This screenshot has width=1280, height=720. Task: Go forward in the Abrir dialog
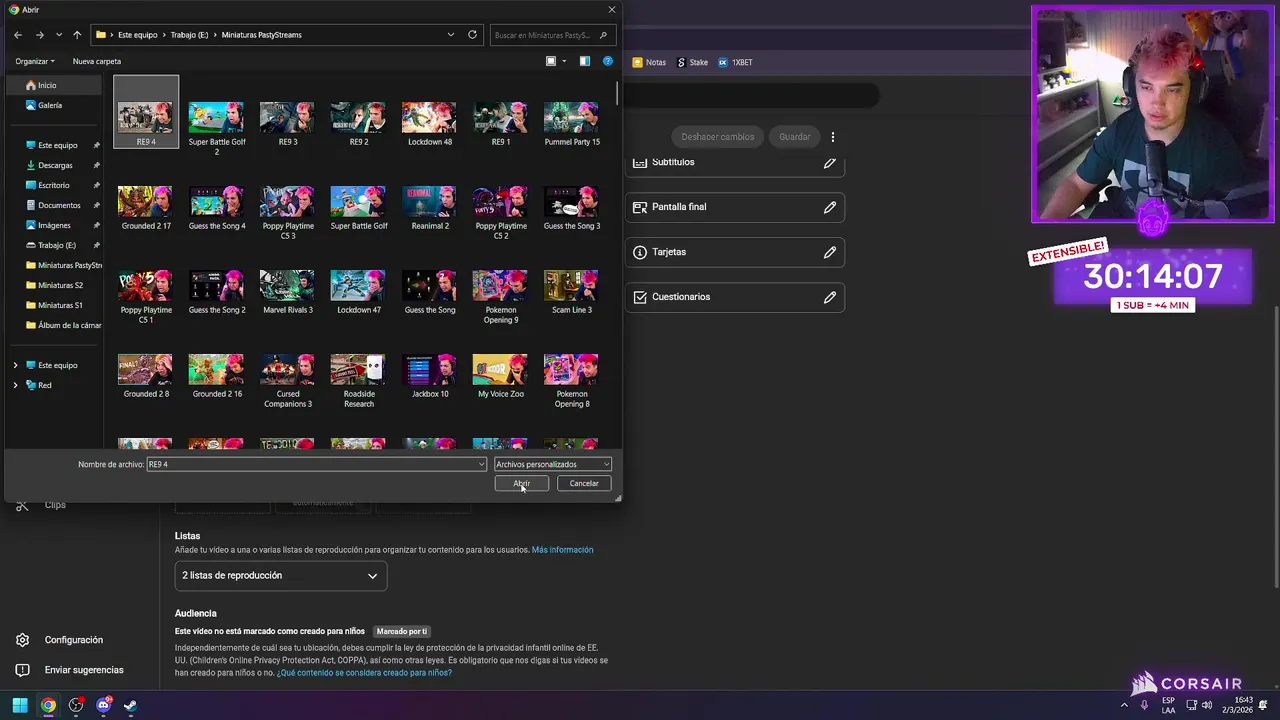pyautogui.click(x=39, y=35)
